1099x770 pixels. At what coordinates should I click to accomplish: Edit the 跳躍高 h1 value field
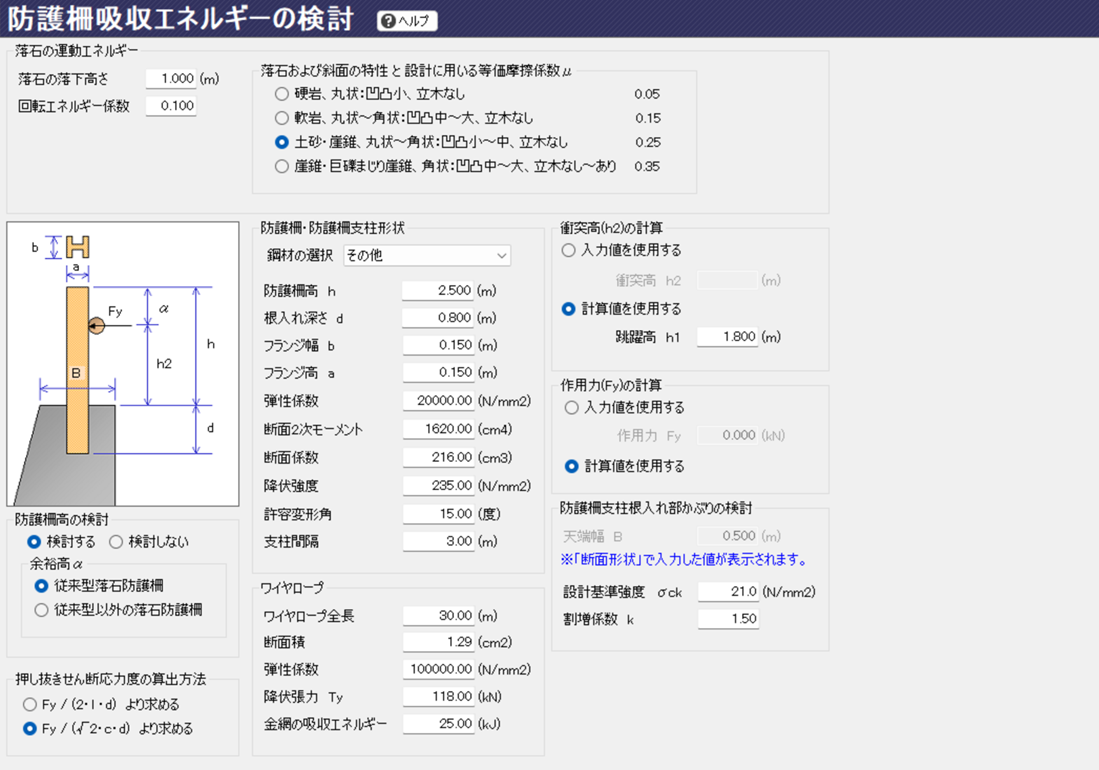tap(727, 338)
